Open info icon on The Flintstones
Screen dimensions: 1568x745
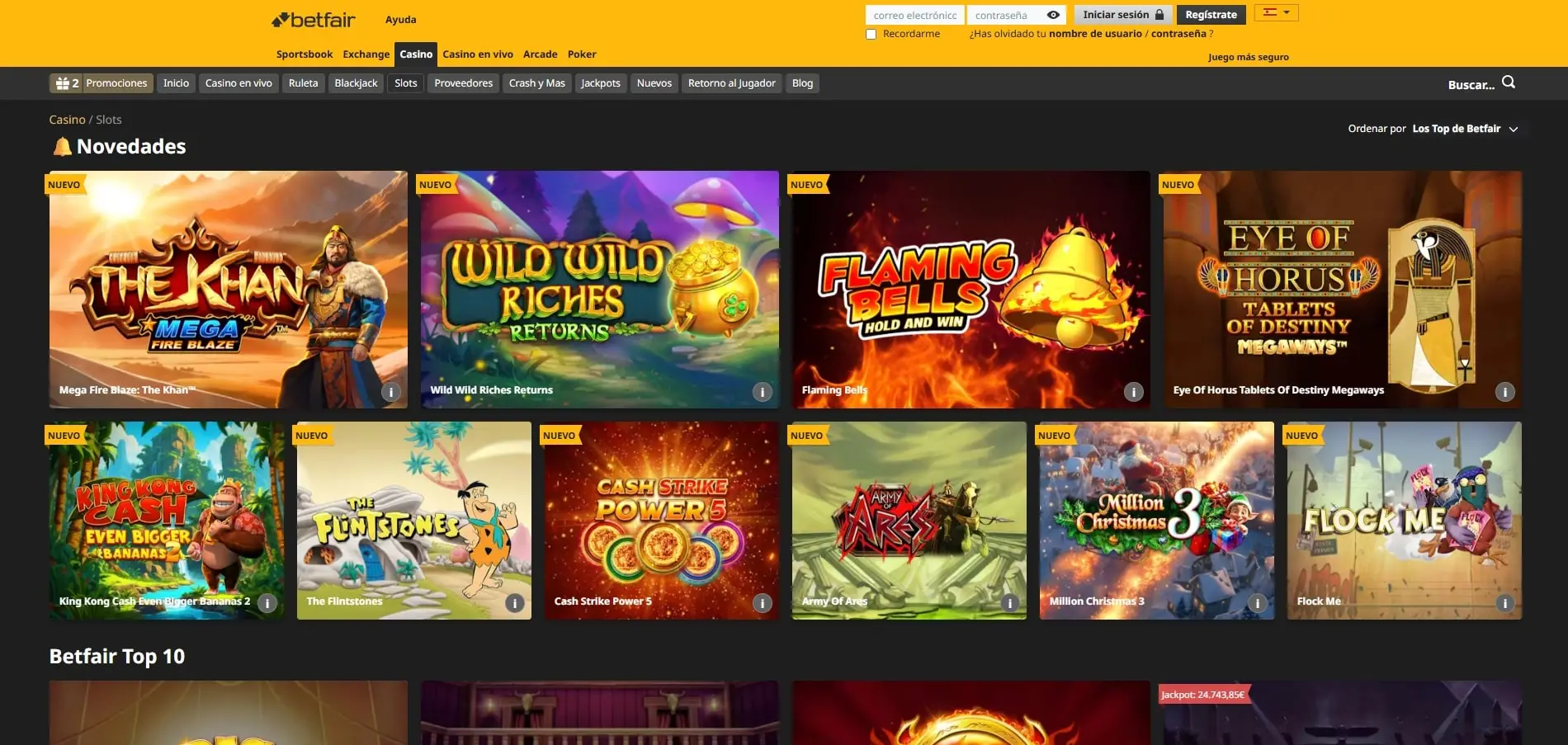coord(514,603)
